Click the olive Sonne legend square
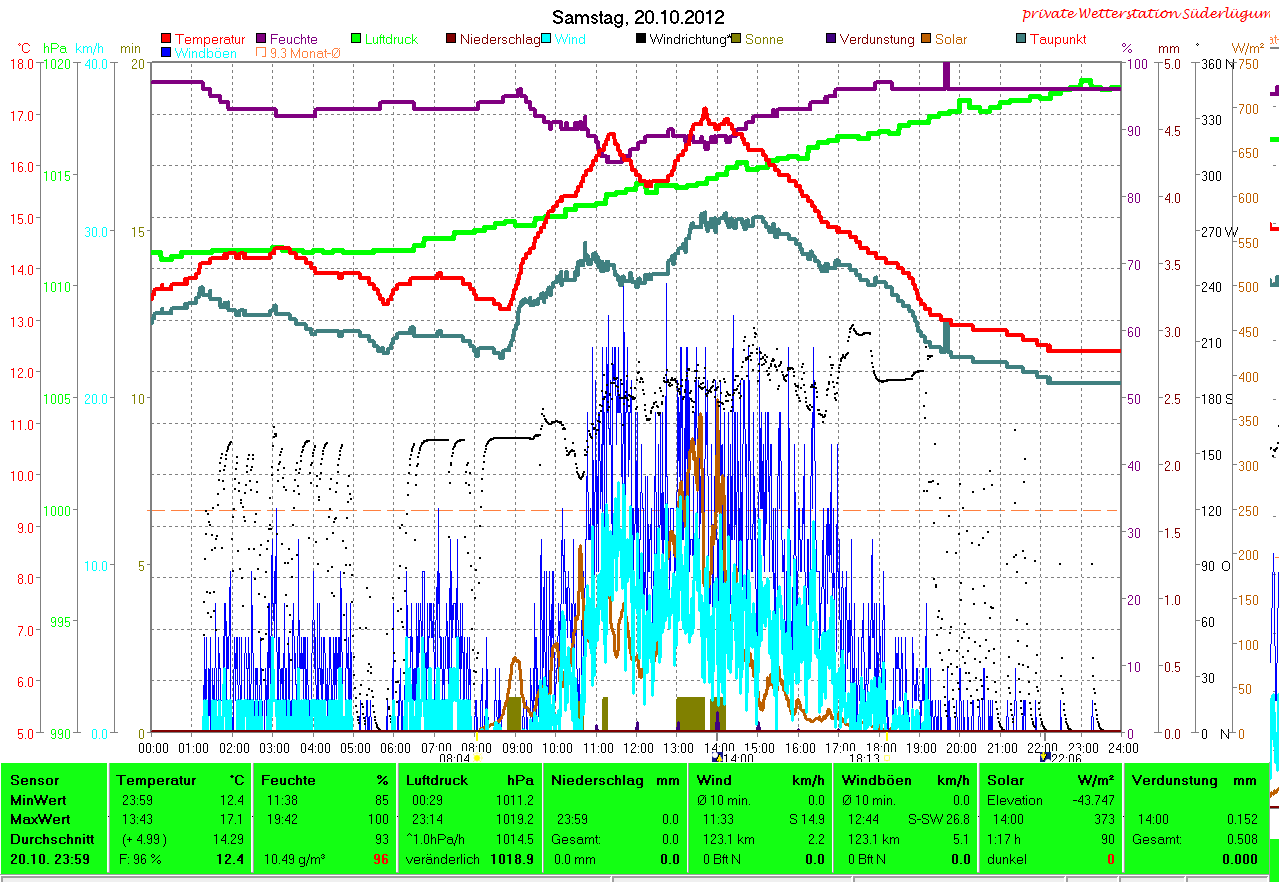 pos(736,39)
